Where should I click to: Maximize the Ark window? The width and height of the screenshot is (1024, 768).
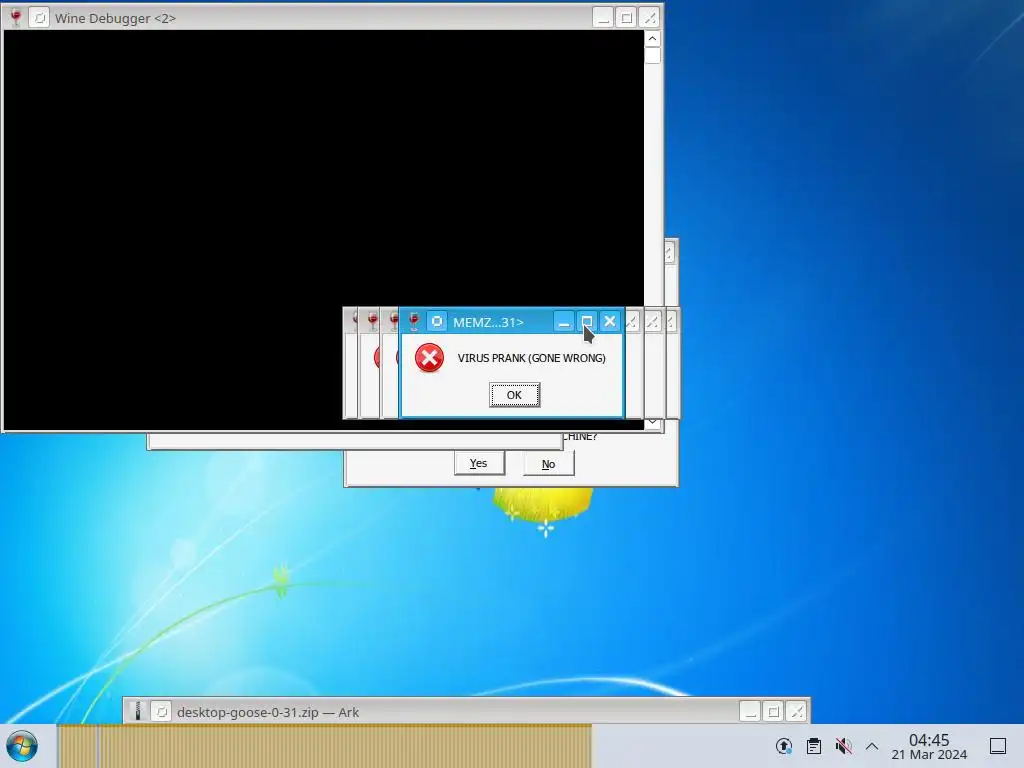[x=773, y=711]
